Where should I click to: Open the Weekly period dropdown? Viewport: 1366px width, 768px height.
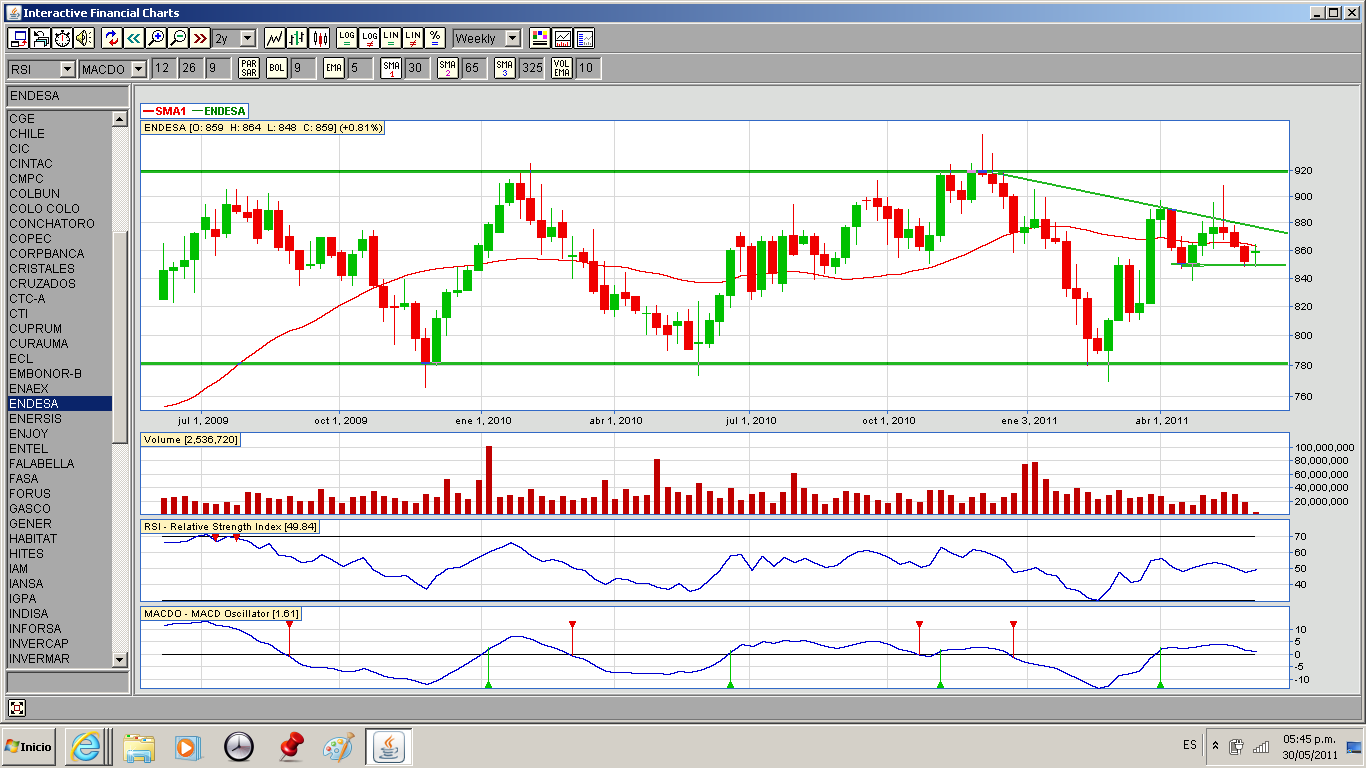[x=486, y=38]
